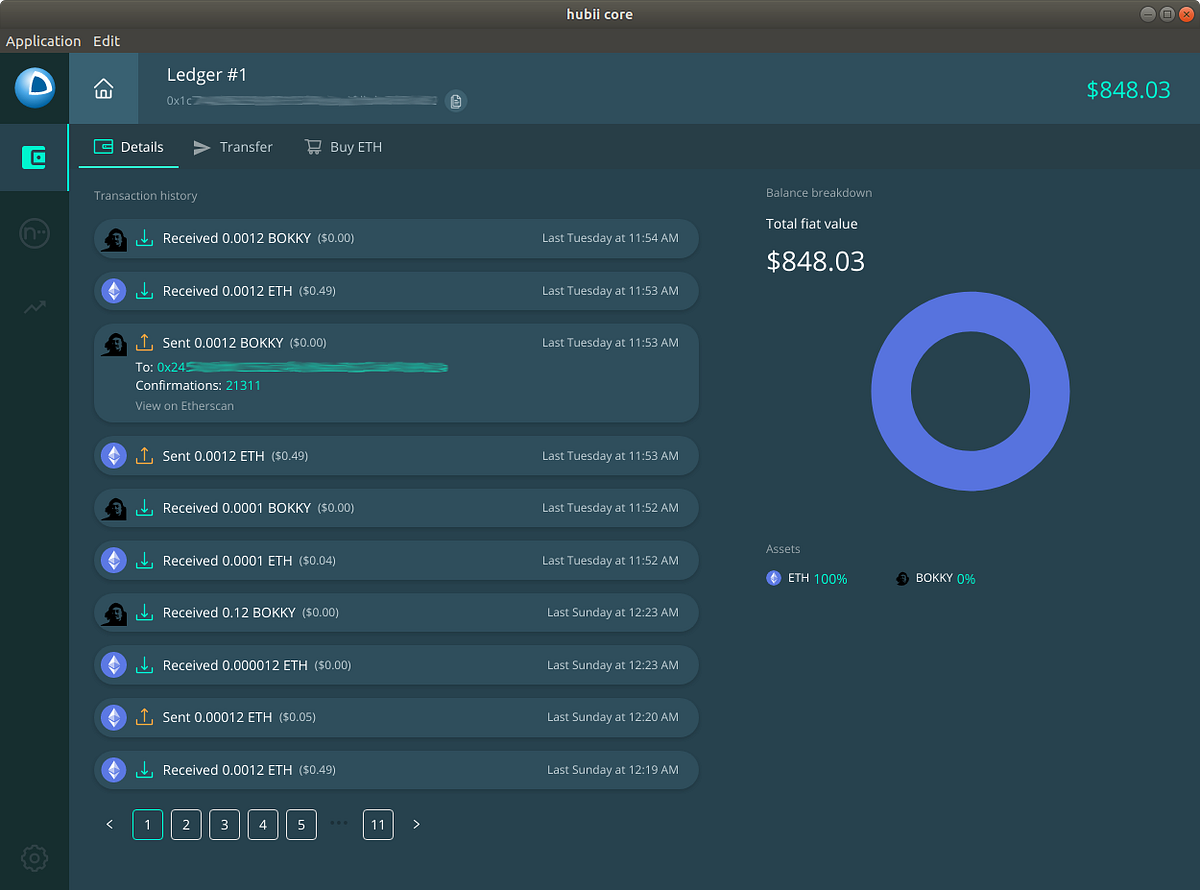
Task: Click sent arrow icon on Sent 0.0012 BOKKY row
Action: (145, 342)
